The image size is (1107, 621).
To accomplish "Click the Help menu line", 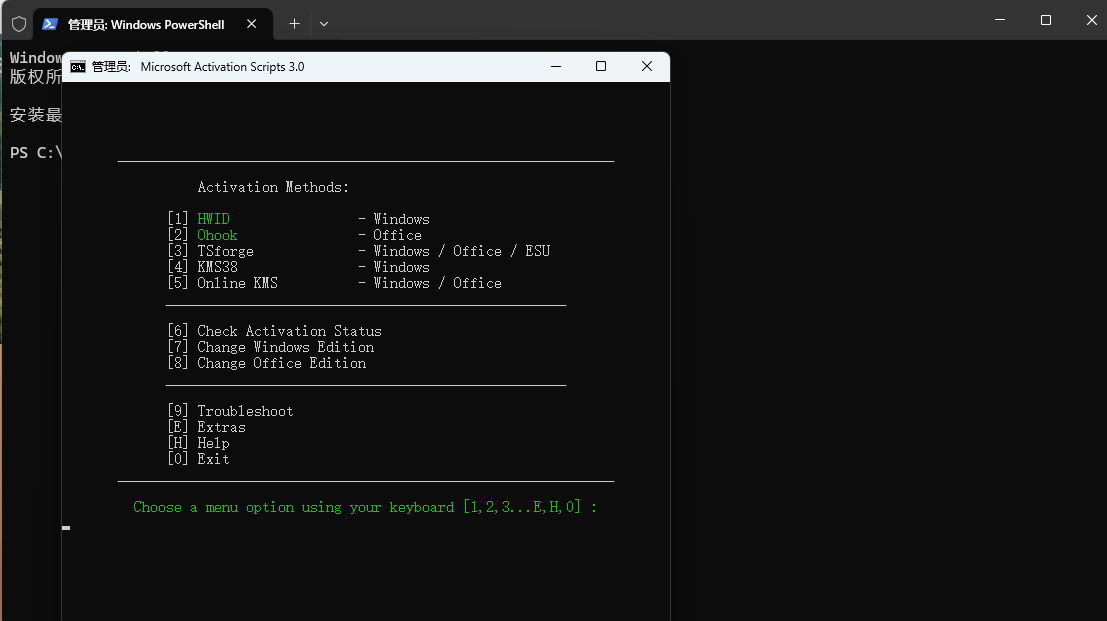I will point(198,443).
